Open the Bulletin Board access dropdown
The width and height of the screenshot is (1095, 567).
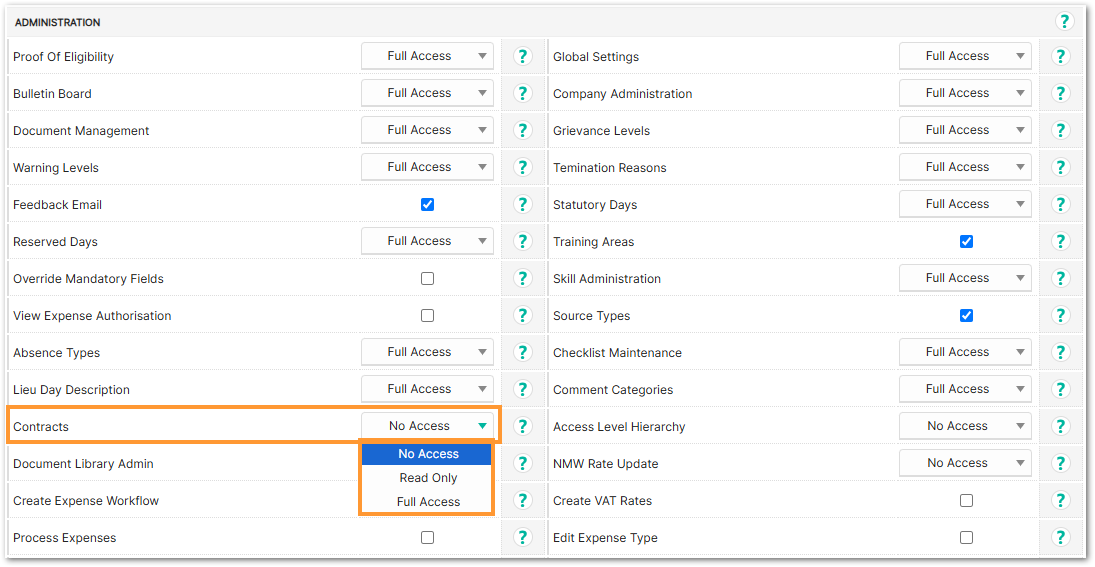427,93
